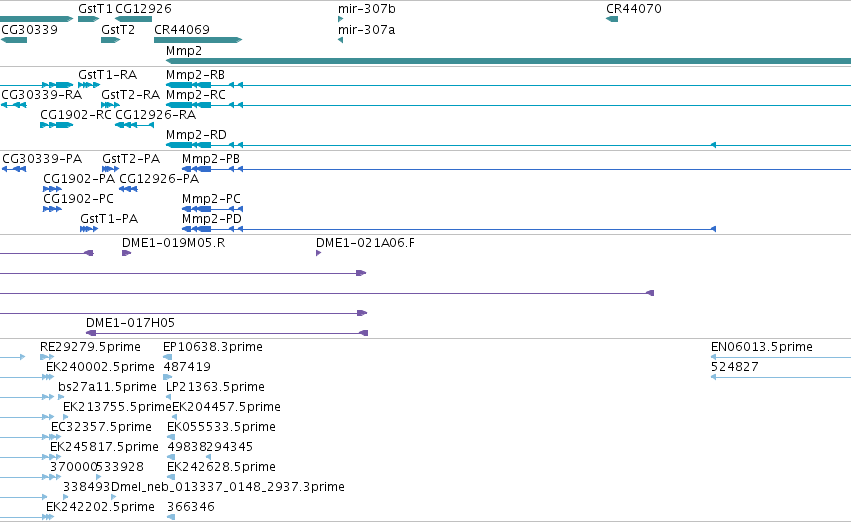Select the EK055533.5prime EST label
This screenshot has width=851, height=522.
(x=221, y=427)
